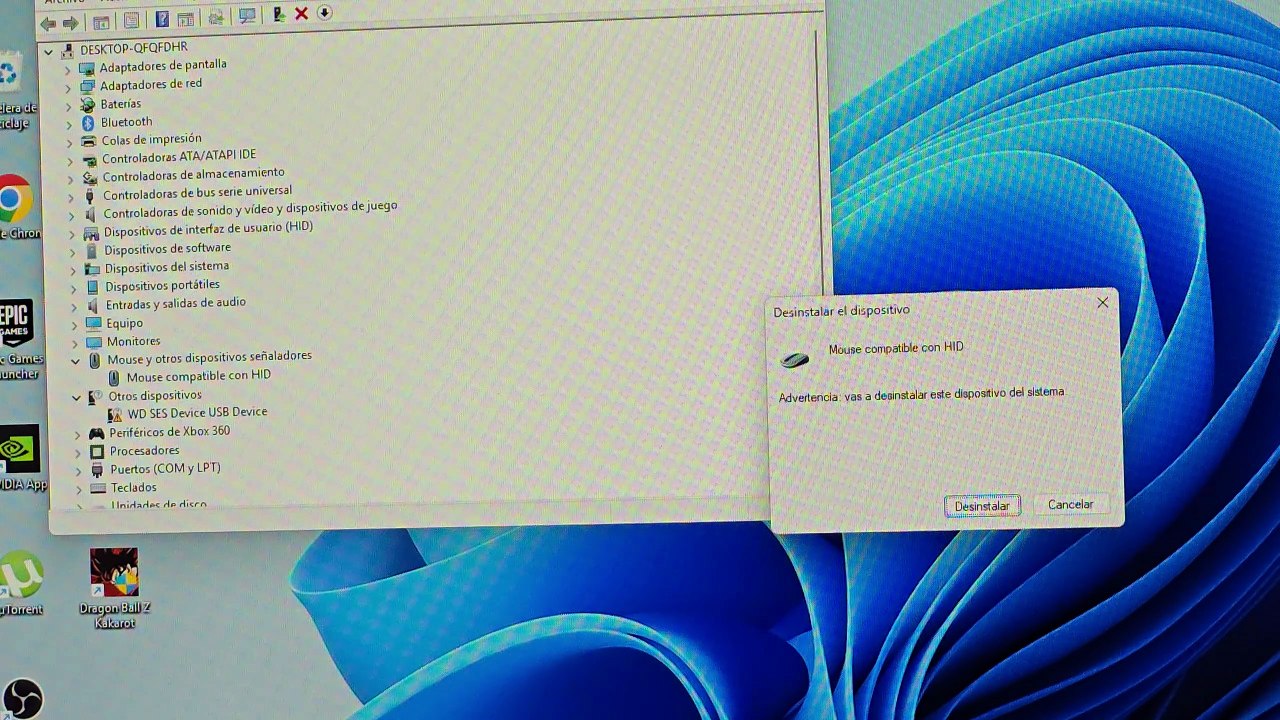Screen dimensions: 1280x720
Task: Expand the Controladoras ATA/ATAPI IDE node
Action: tap(70, 161)
